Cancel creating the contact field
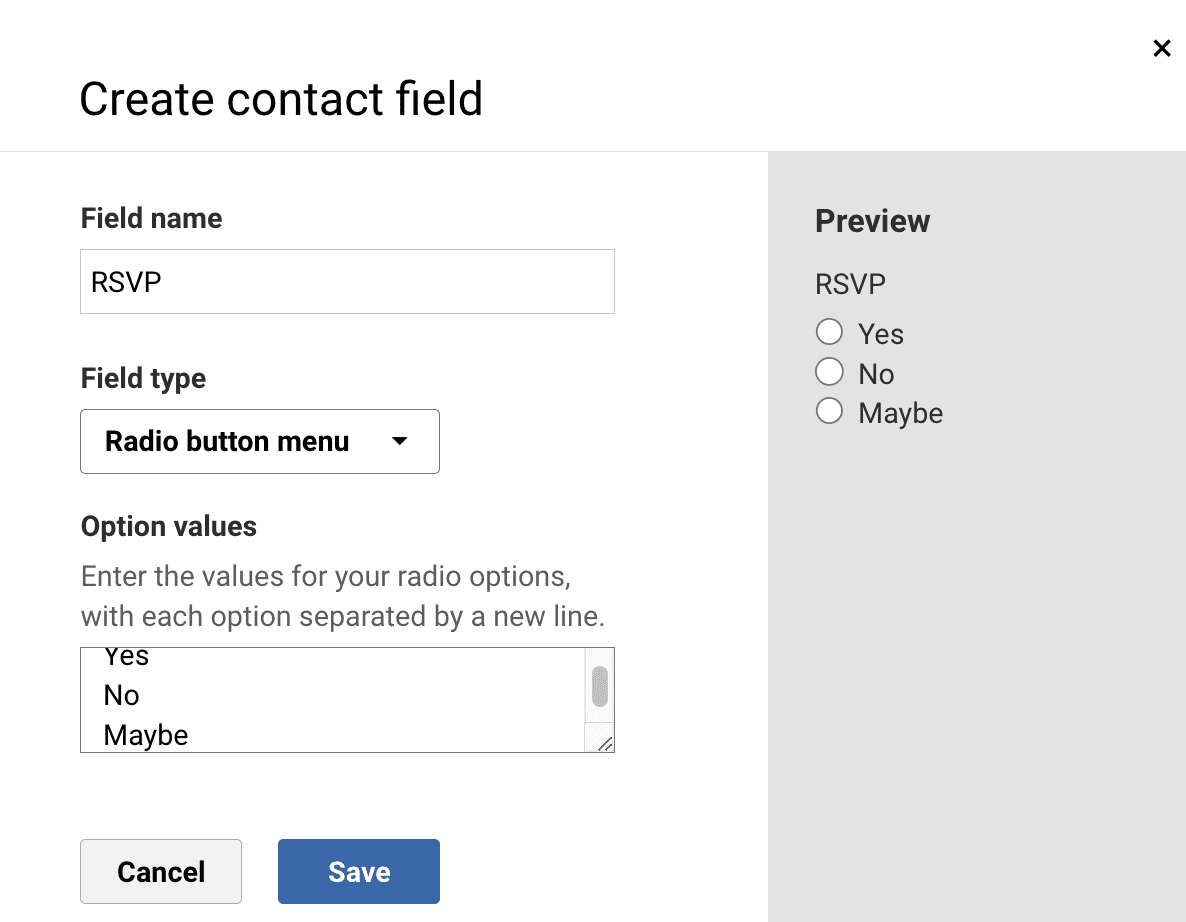This screenshot has height=922, width=1186. point(161,871)
